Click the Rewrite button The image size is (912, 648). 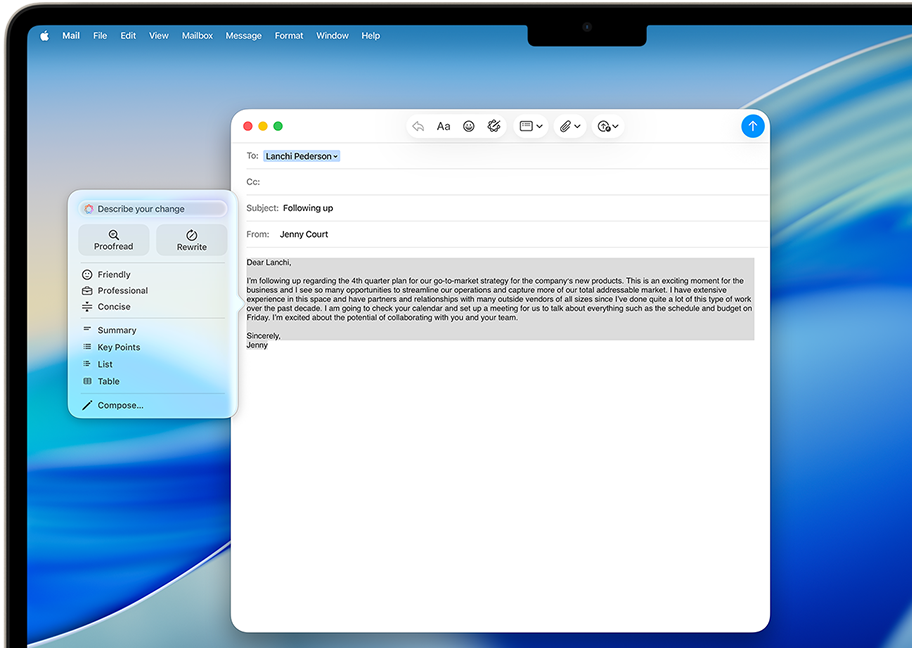191,240
